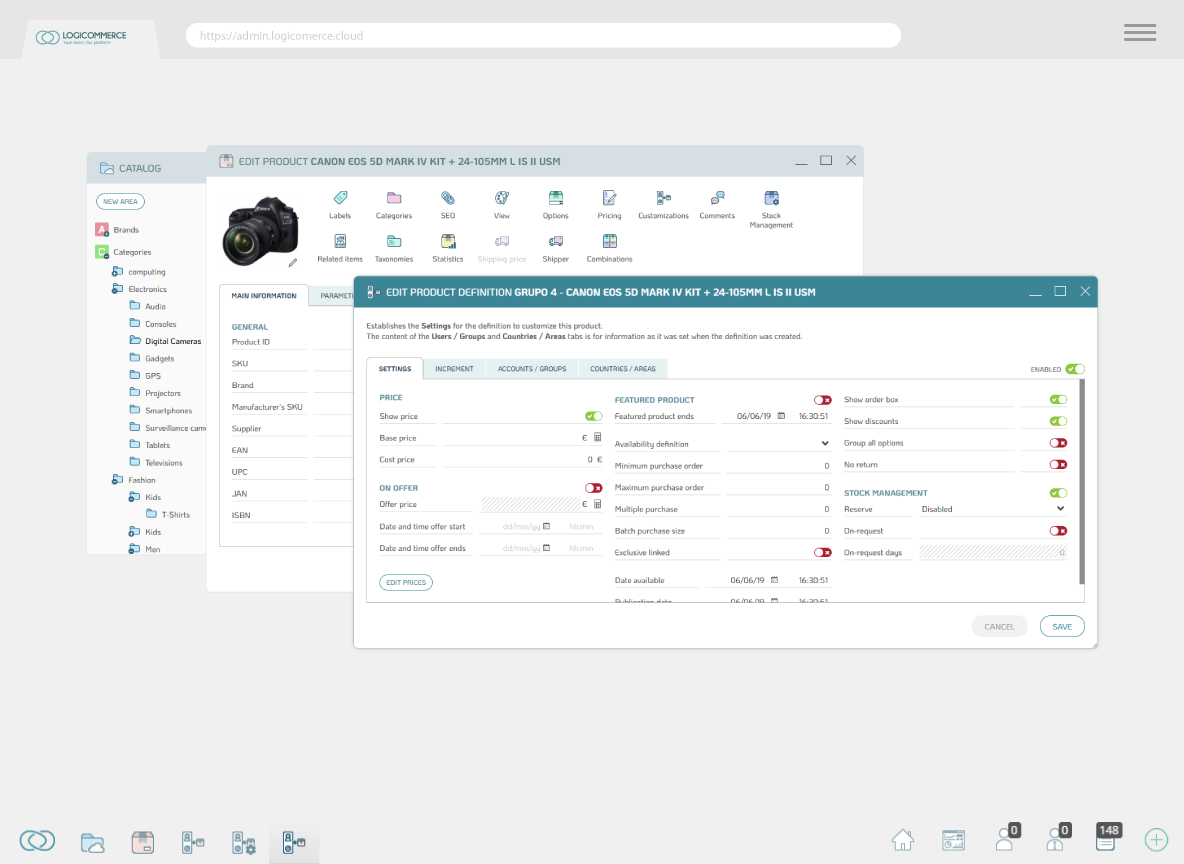Click the LogiCommerce rings icon in bottom dock
This screenshot has height=864, width=1184.
tap(37, 841)
